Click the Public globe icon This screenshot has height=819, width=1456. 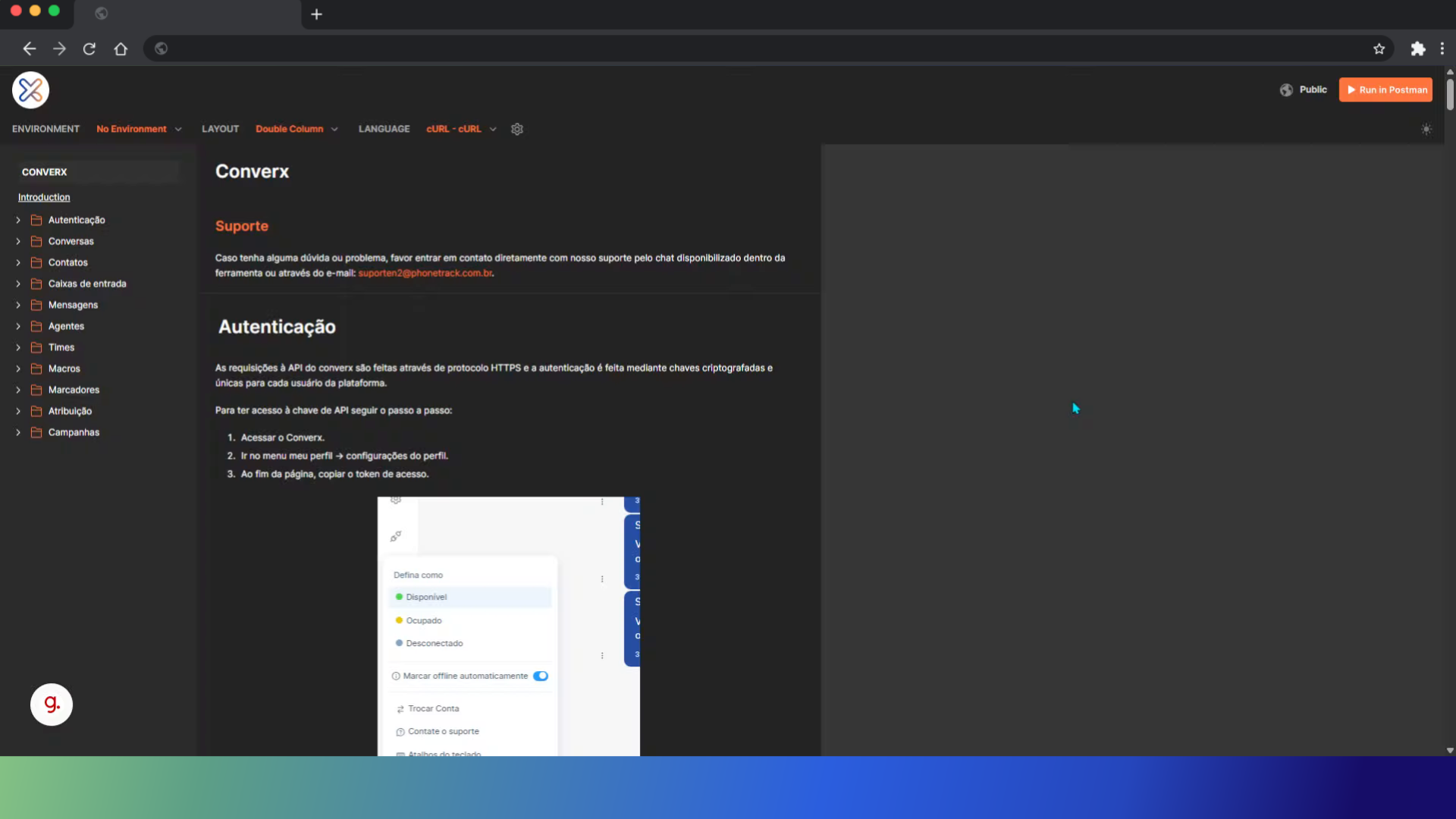1286,90
